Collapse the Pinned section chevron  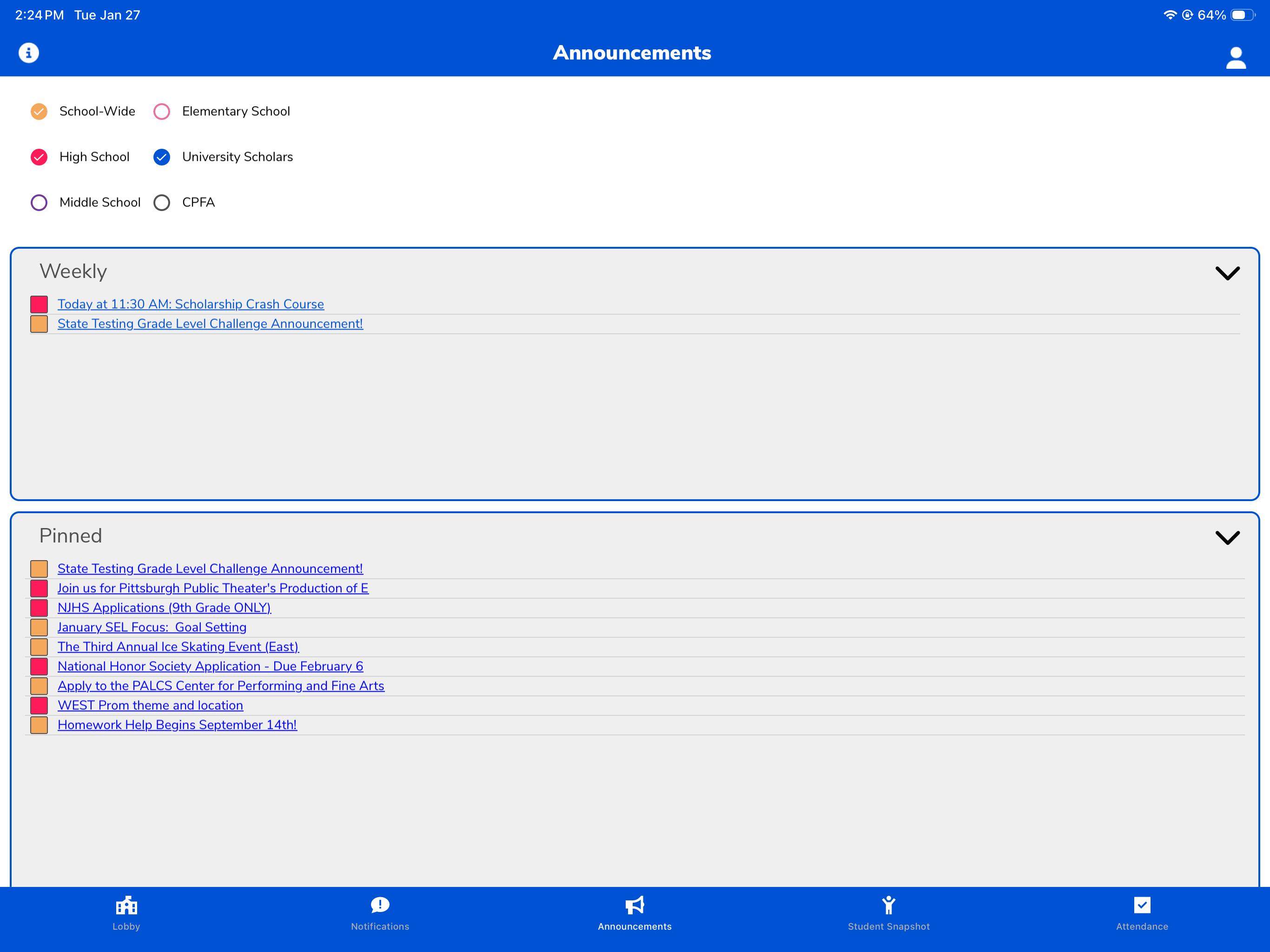point(1228,537)
